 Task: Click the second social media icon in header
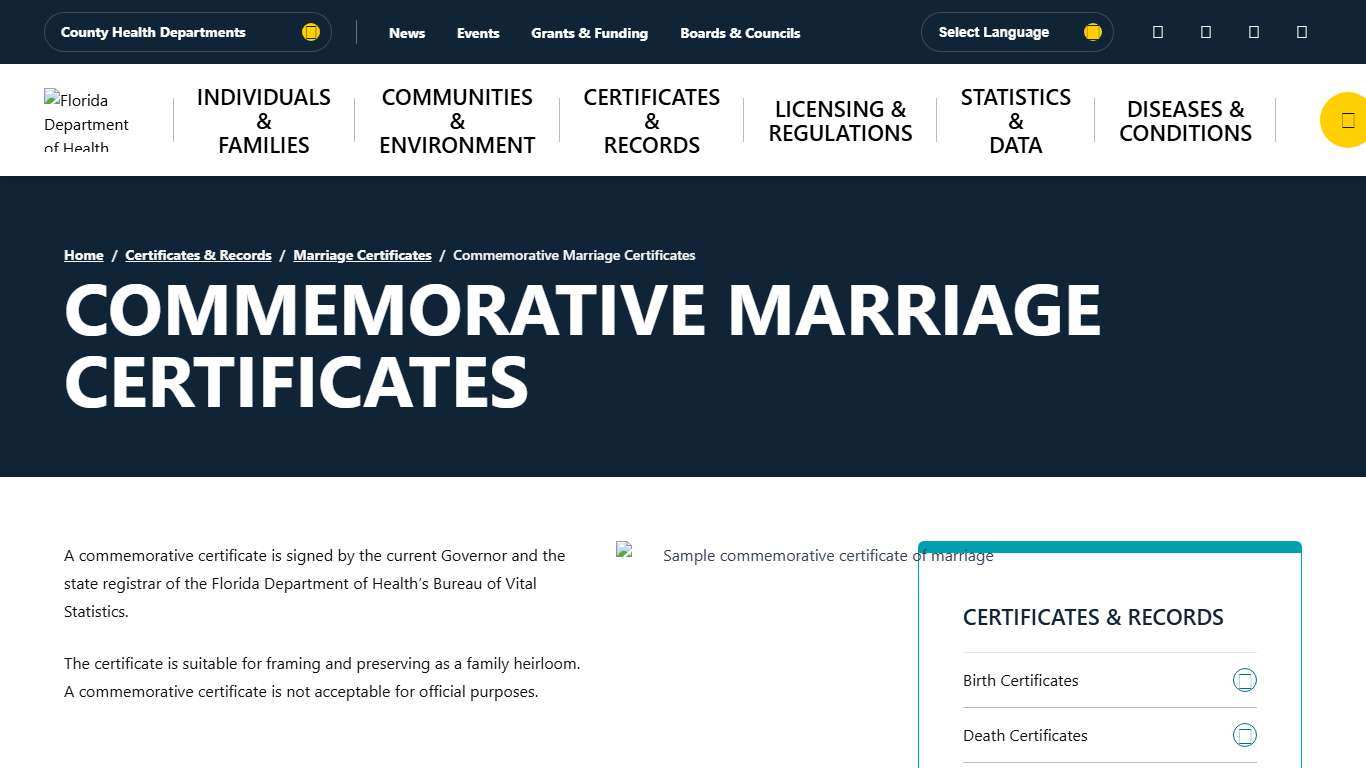(x=1205, y=32)
